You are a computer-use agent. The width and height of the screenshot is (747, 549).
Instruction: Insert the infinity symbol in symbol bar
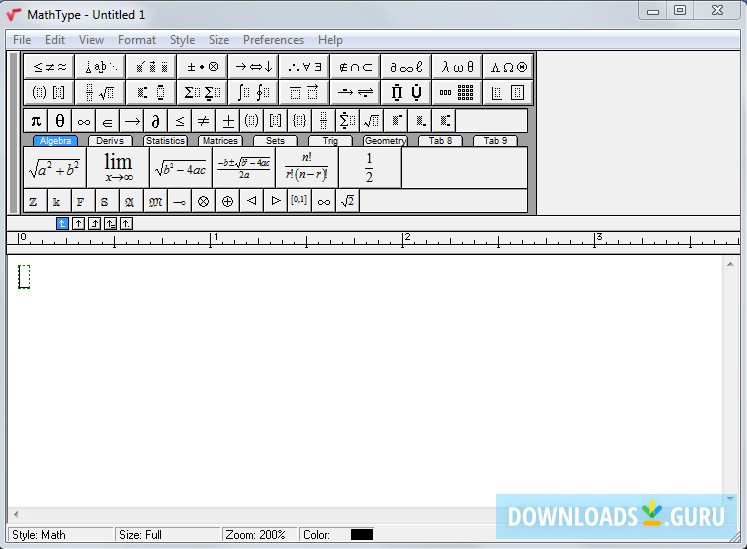point(84,121)
